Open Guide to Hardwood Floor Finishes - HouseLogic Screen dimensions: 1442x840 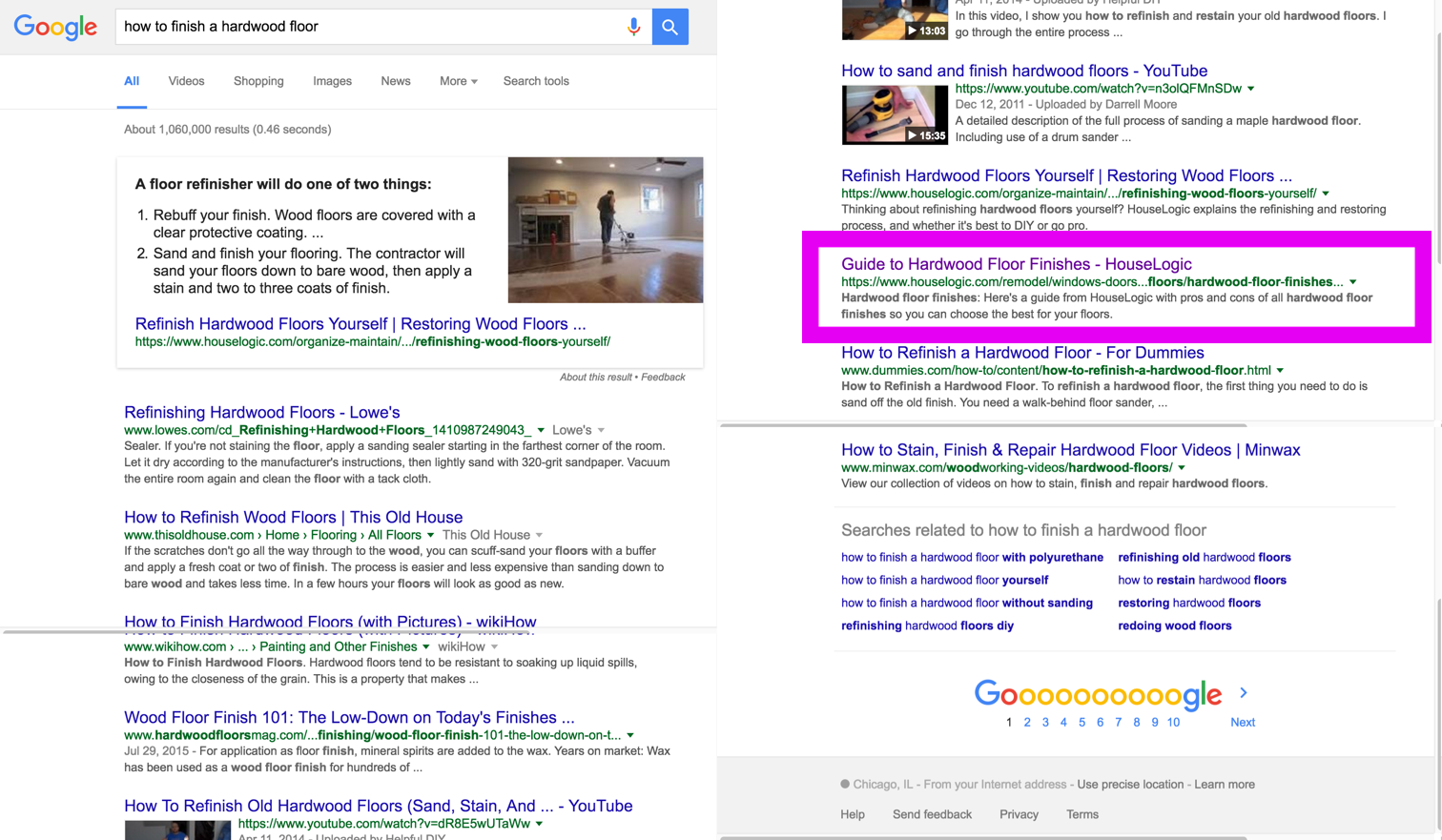(x=1017, y=265)
